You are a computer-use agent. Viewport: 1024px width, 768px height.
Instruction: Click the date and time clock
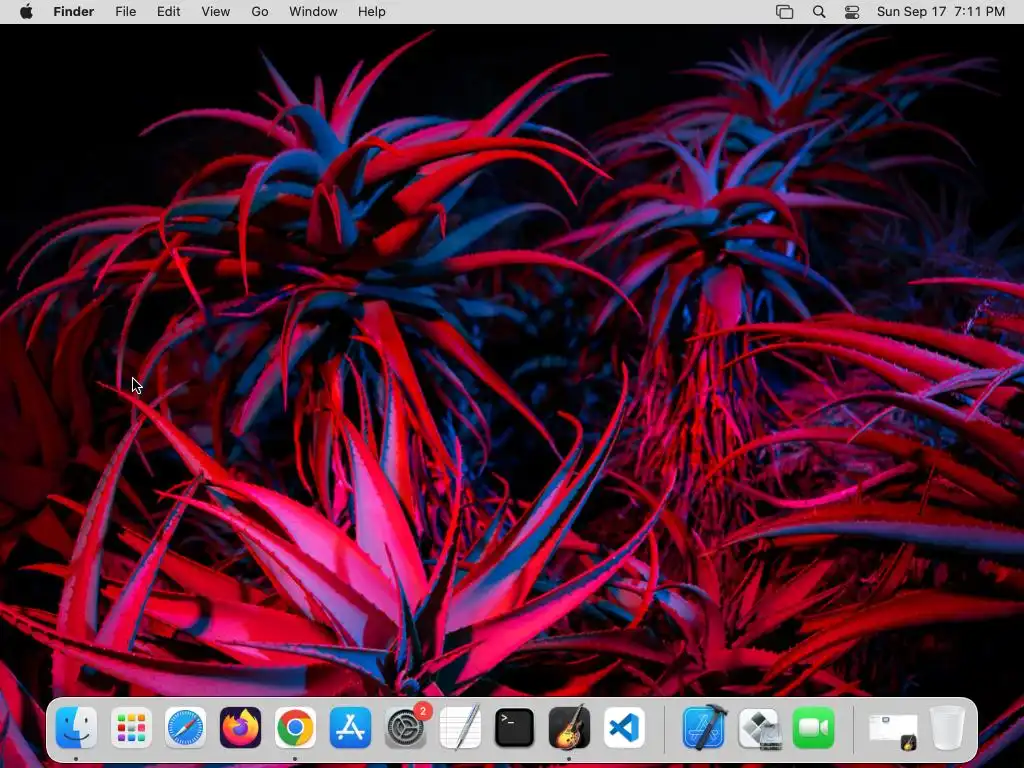[940, 12]
